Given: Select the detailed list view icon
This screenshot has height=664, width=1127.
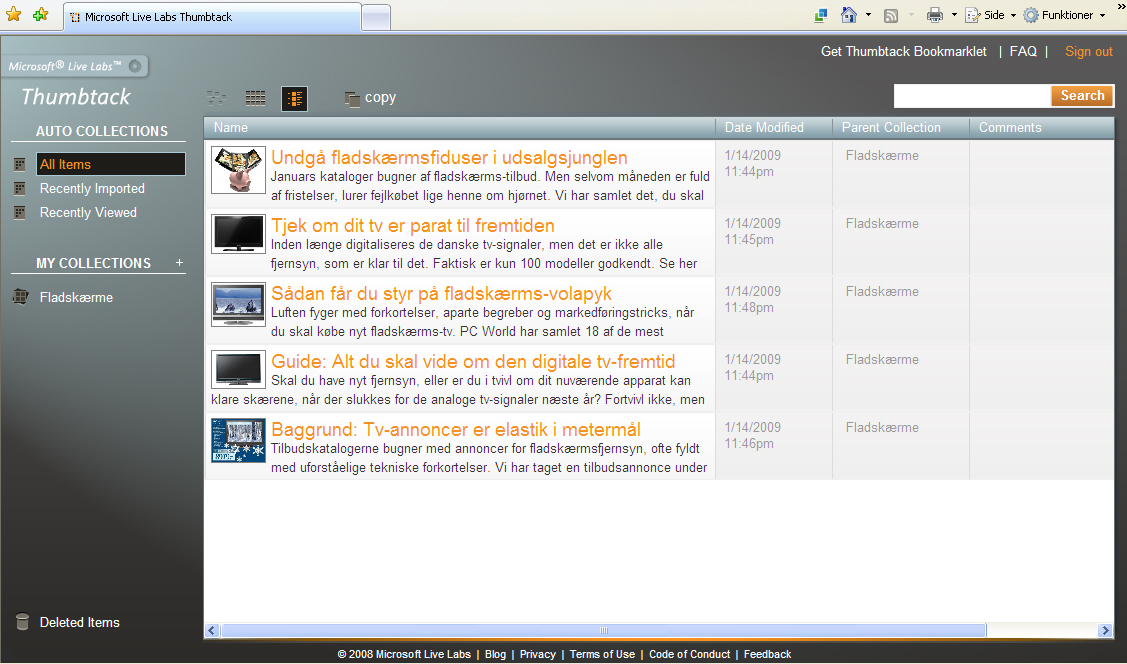Looking at the screenshot, I should tap(295, 99).
